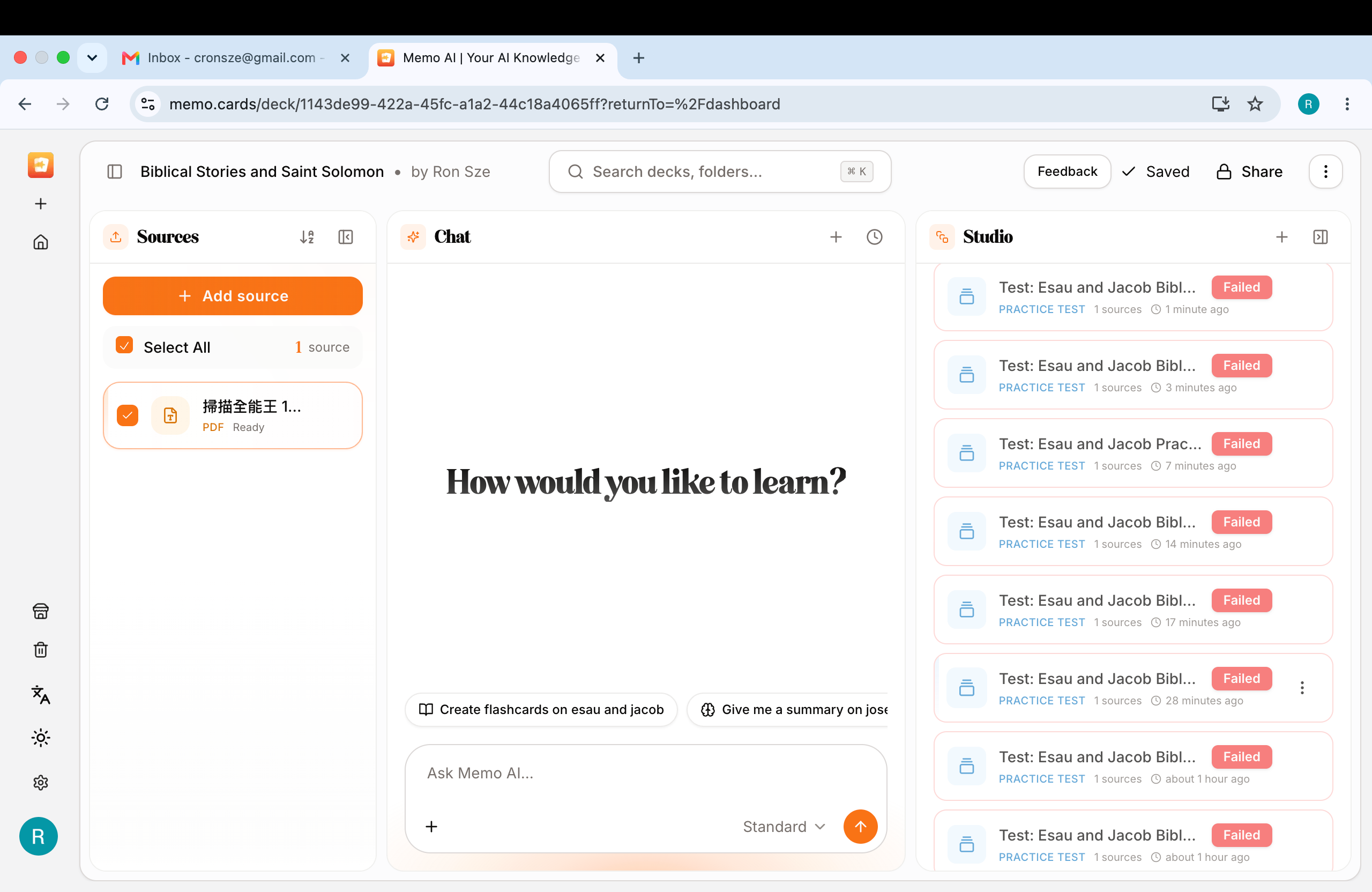Sort sources with the sort icon

pos(307,237)
